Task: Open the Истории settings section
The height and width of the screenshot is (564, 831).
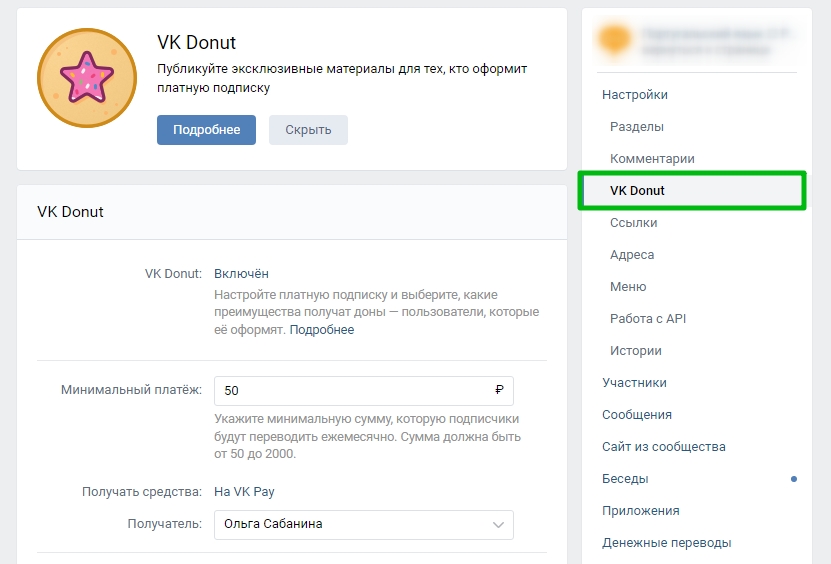Action: [635, 351]
